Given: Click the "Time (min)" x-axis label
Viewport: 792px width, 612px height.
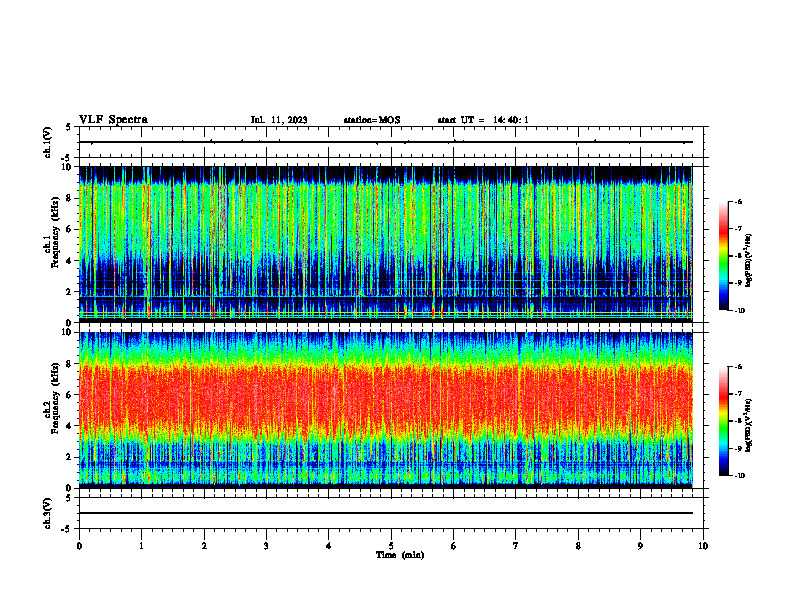Looking at the screenshot, I should click(x=400, y=555).
